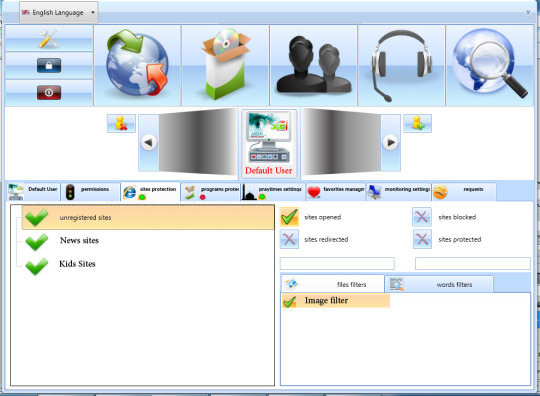Click the delete user icon
This screenshot has width=540, height=396.
pyautogui.click(x=121, y=123)
